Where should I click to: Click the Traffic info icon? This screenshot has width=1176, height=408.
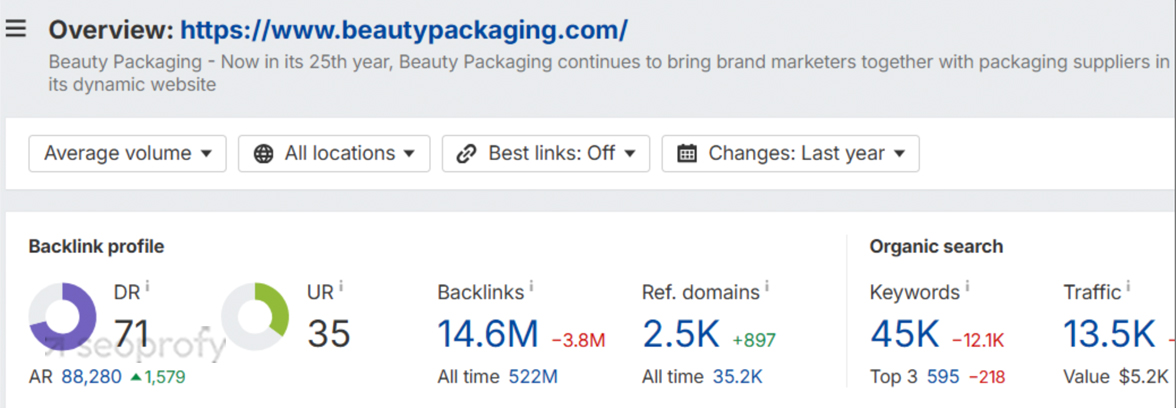[1129, 286]
